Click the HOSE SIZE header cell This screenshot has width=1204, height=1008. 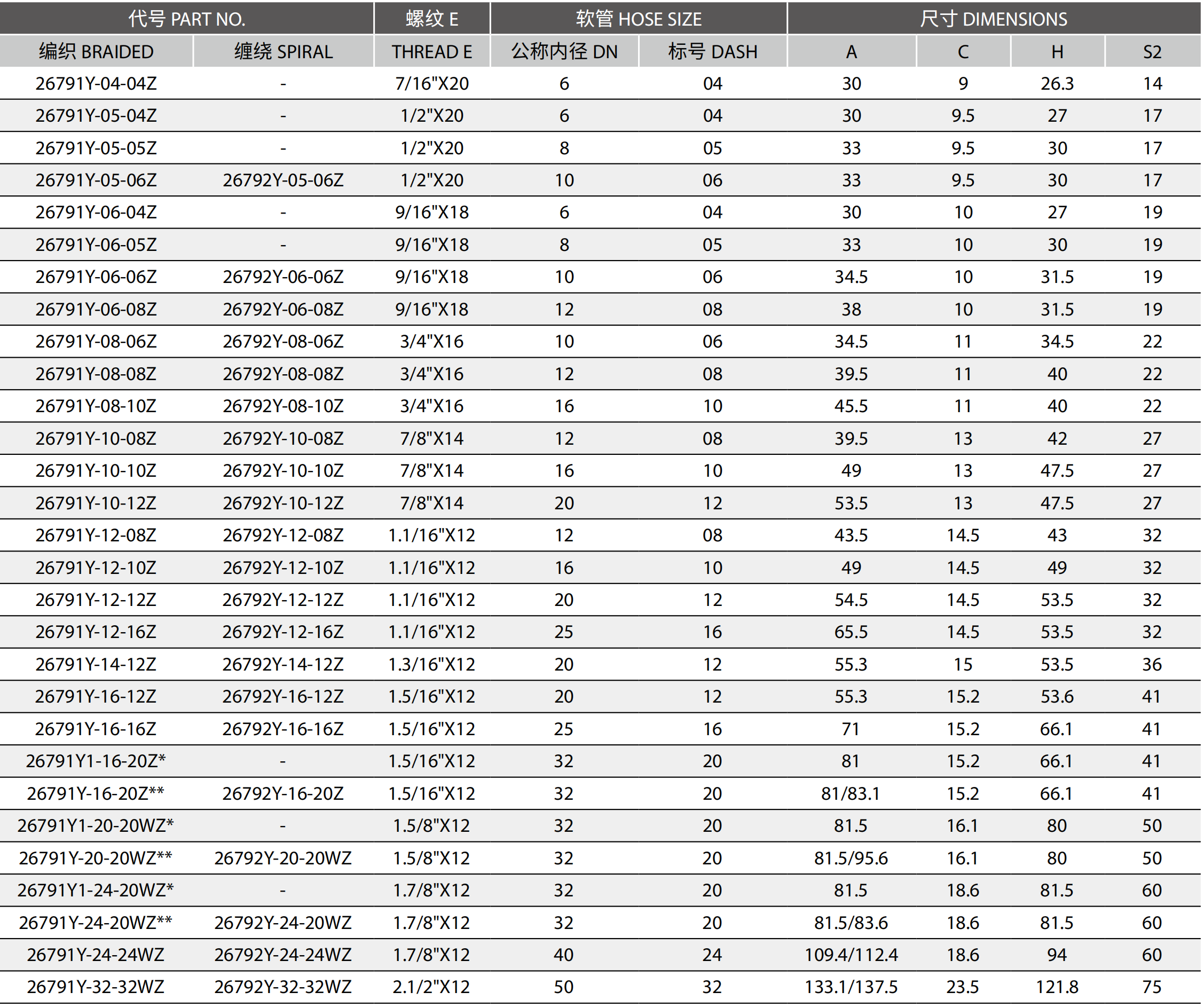pos(639,19)
